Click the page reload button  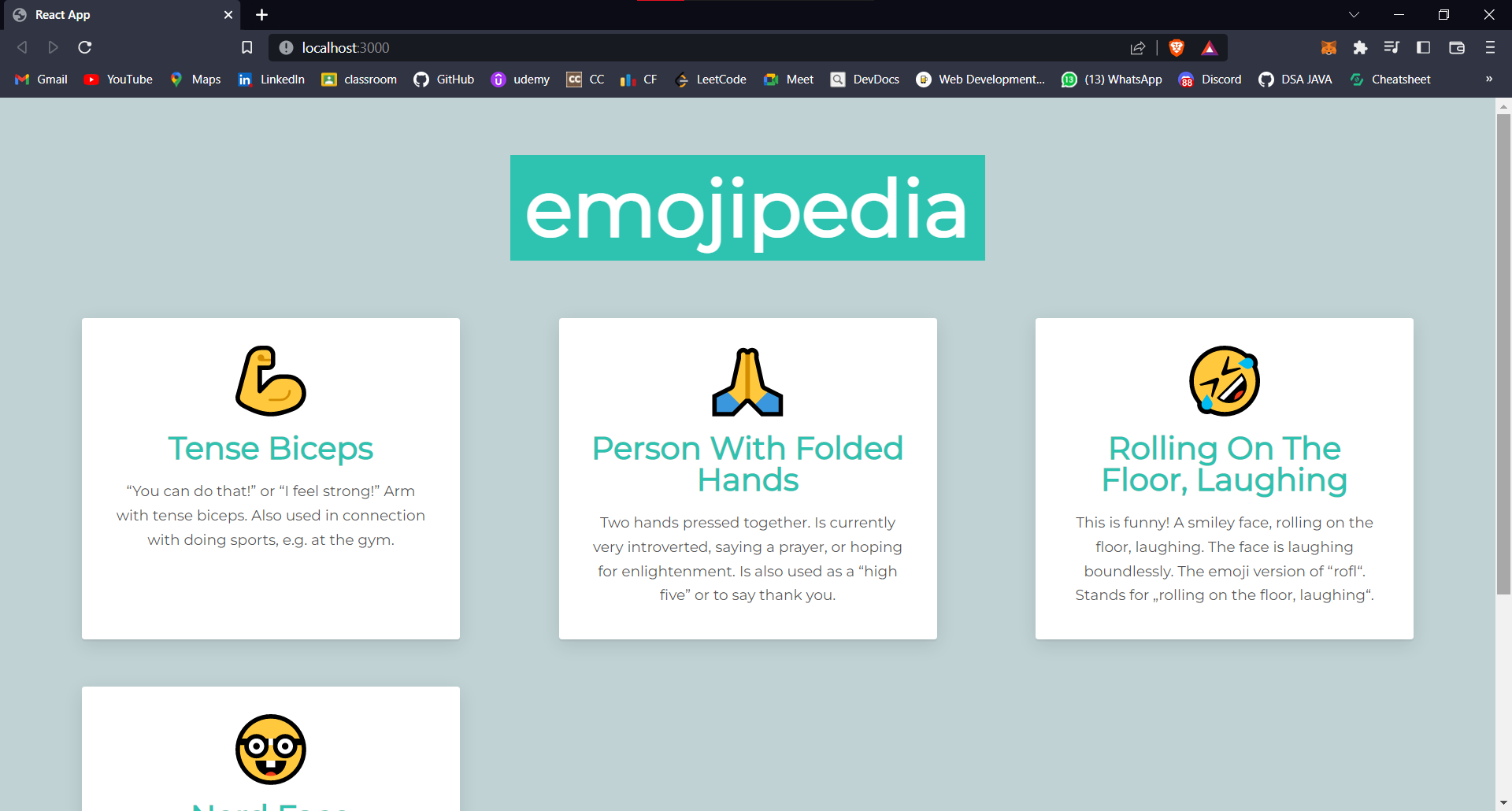(83, 48)
